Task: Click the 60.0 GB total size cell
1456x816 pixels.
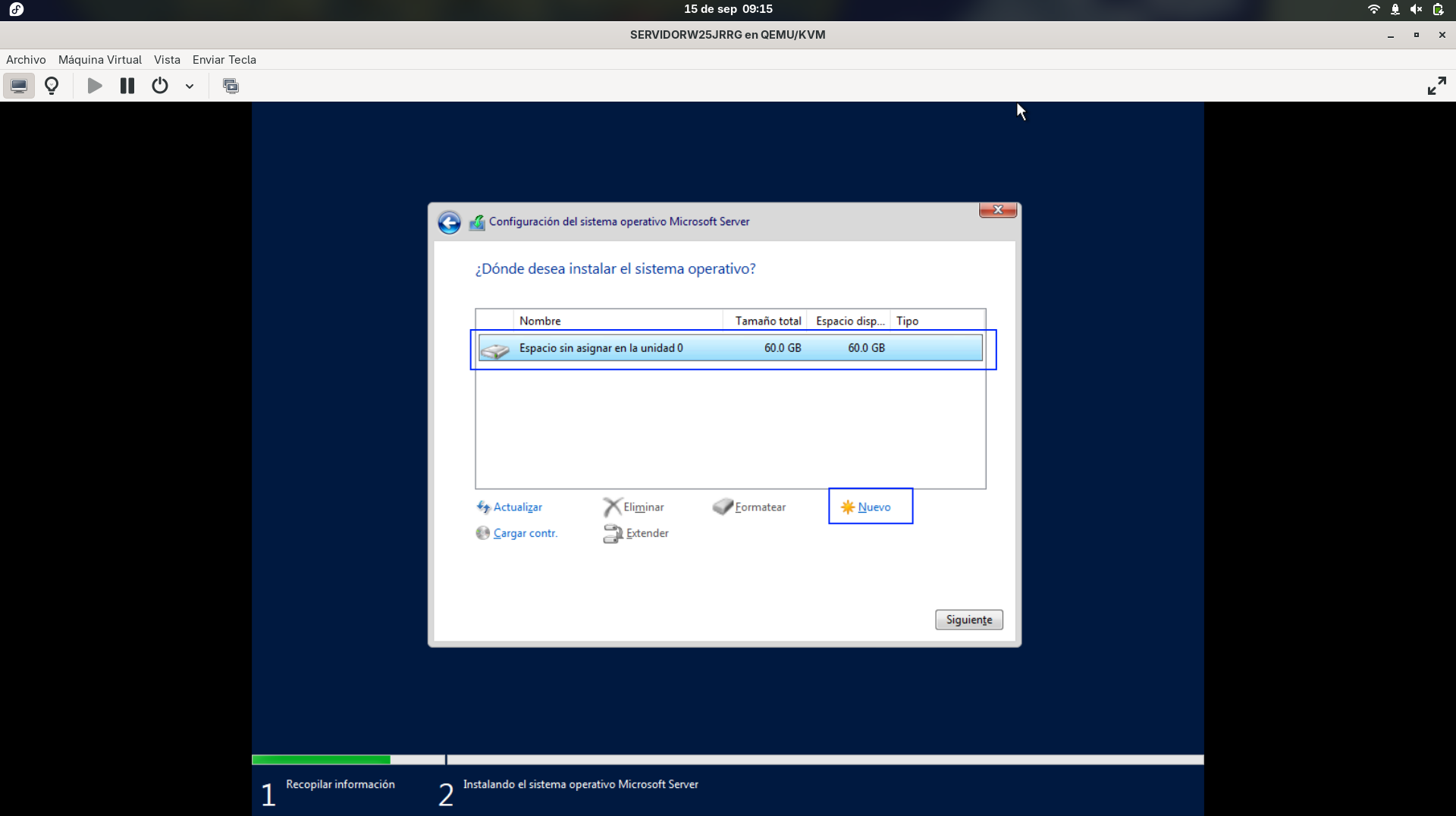Action: tap(783, 348)
